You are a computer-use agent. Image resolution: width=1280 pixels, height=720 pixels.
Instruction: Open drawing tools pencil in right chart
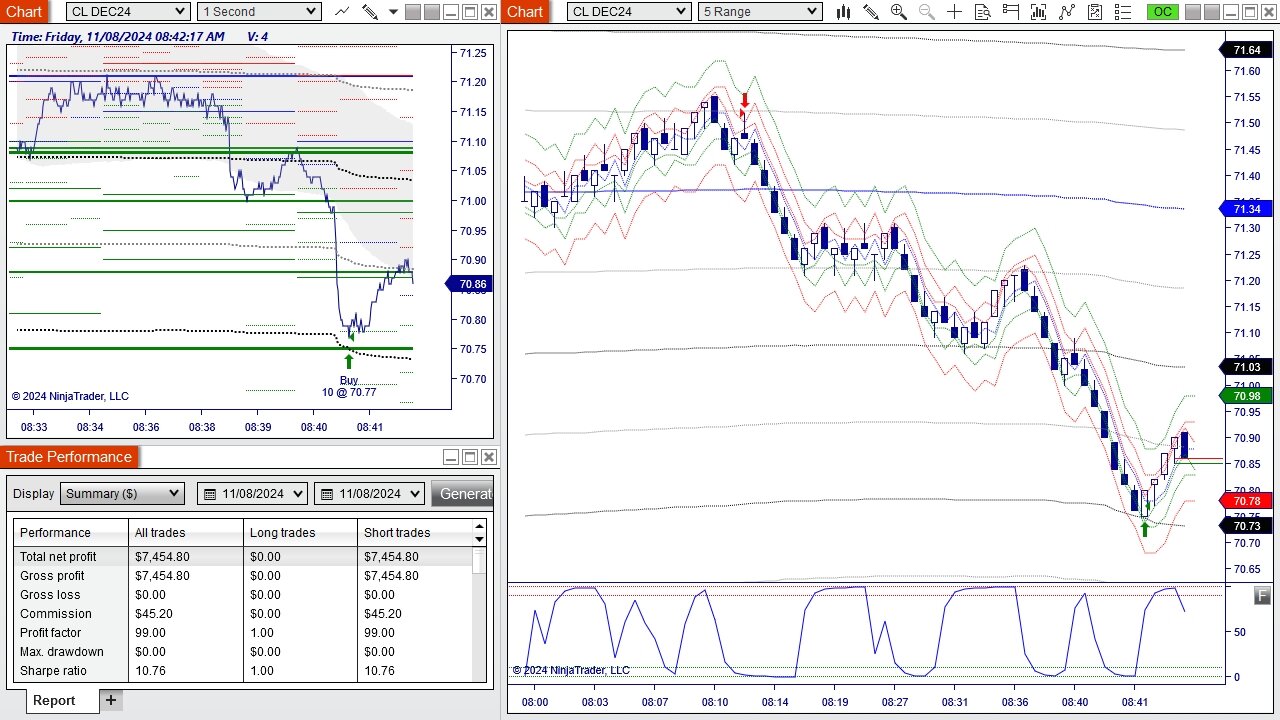tap(871, 12)
